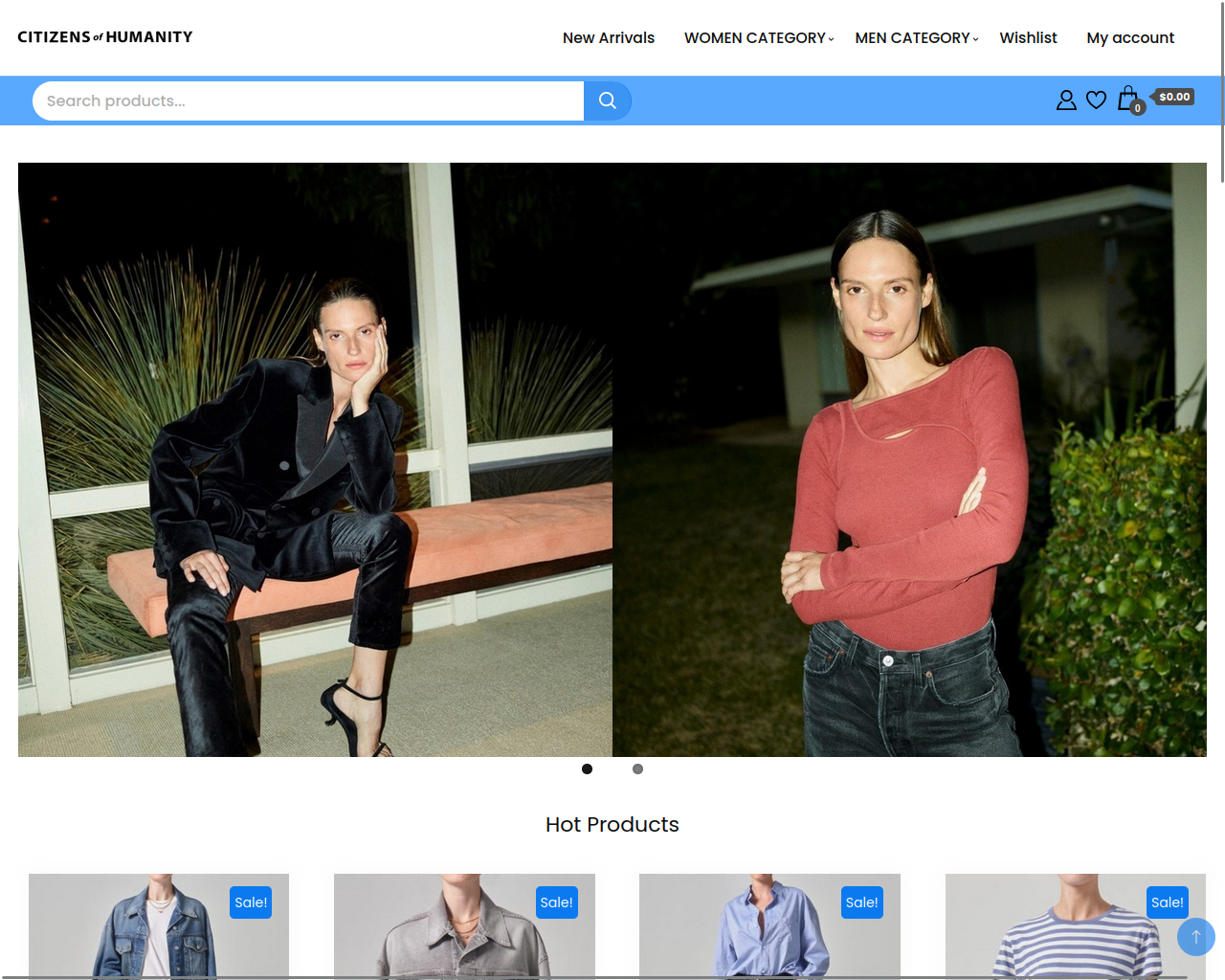1225x980 pixels.
Task: Open the grey jacket product thumbnail
Action: [464, 925]
